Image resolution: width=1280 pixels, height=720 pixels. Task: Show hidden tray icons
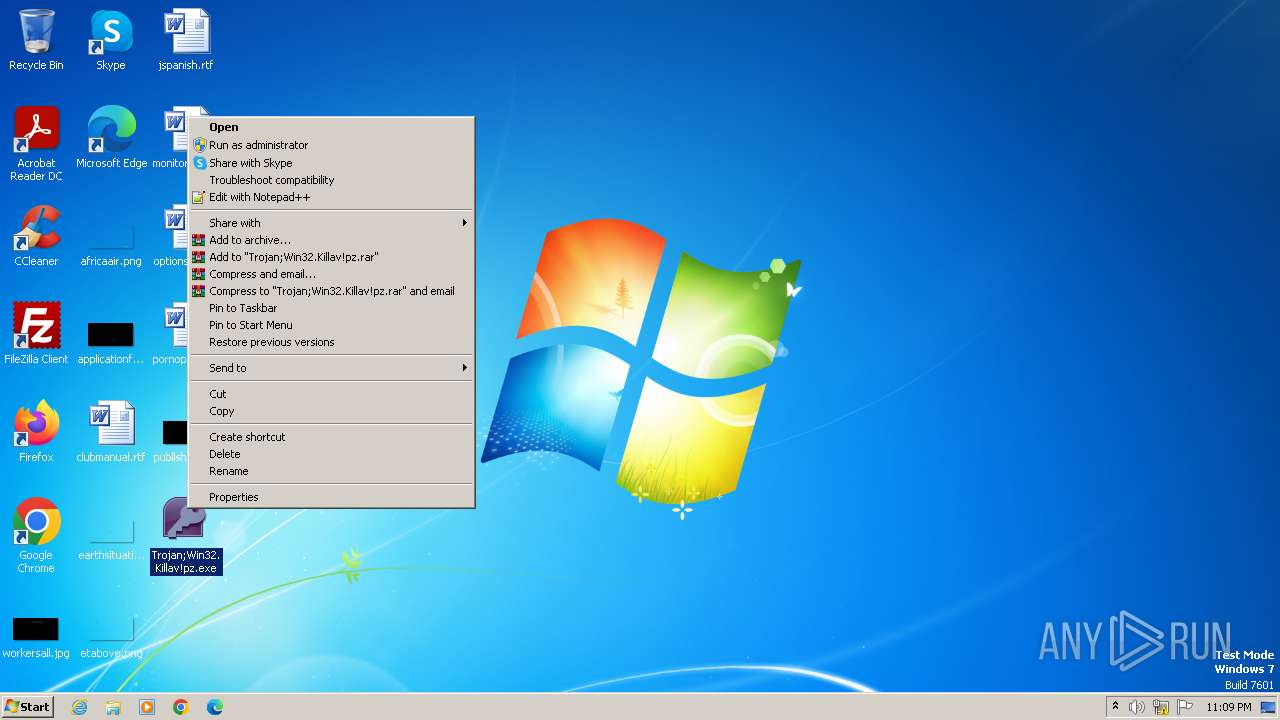point(1115,707)
